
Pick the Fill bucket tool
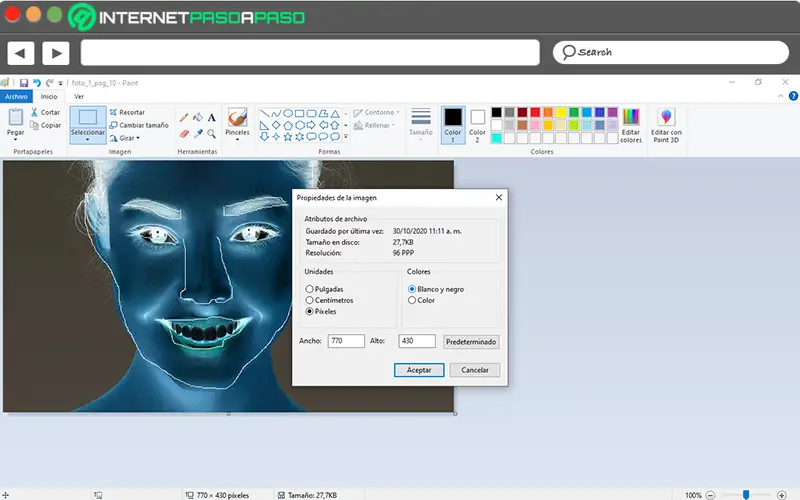[198, 117]
